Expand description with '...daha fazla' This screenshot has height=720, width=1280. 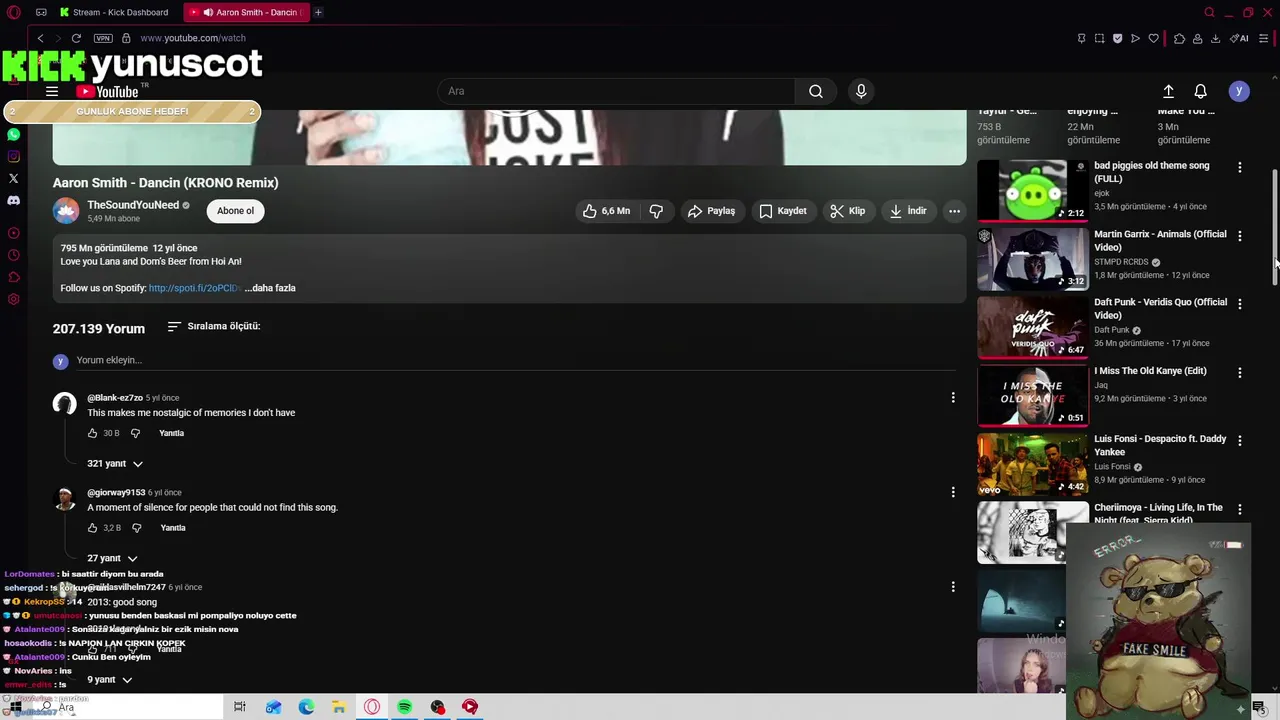(x=270, y=288)
